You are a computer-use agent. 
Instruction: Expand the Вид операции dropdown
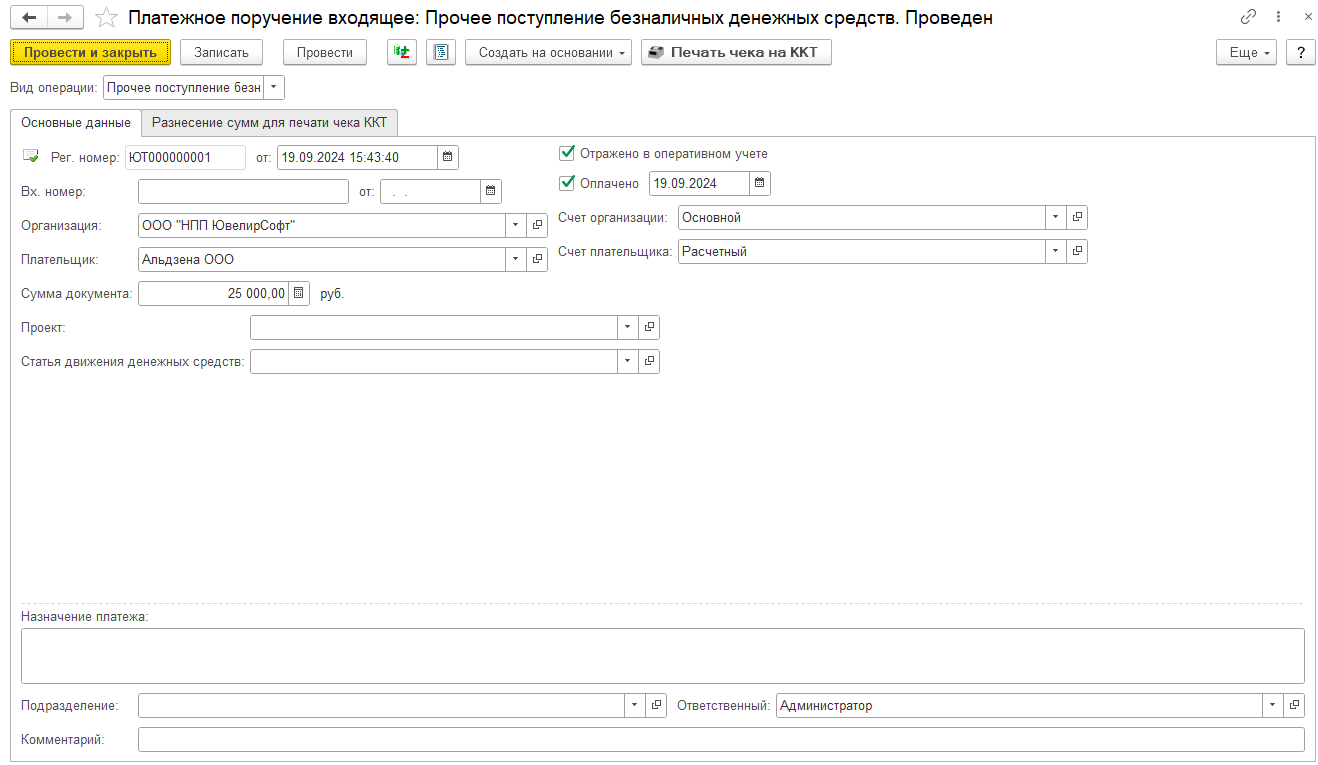tap(274, 87)
